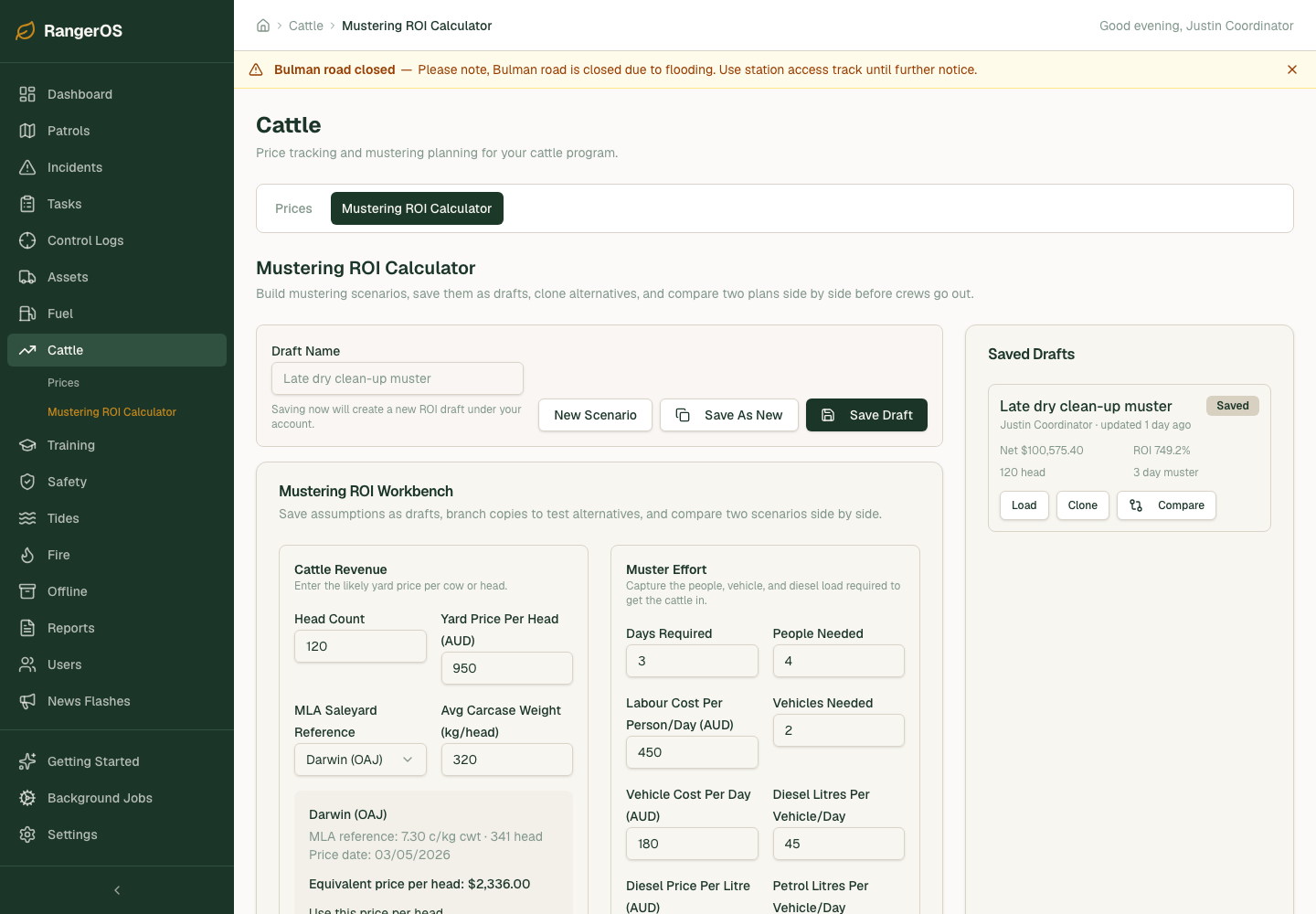Open the MLA Saleyard Reference dropdown
The width and height of the screenshot is (1316, 914).
point(360,760)
